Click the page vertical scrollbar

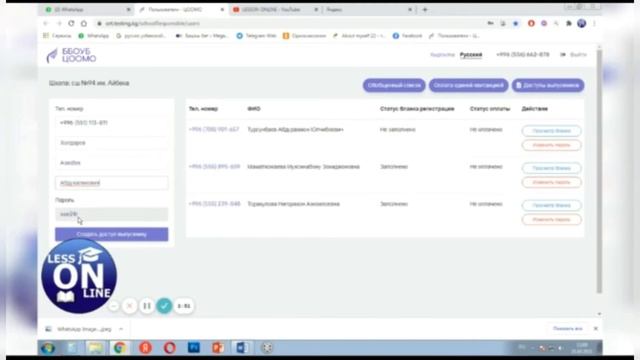[599, 171]
